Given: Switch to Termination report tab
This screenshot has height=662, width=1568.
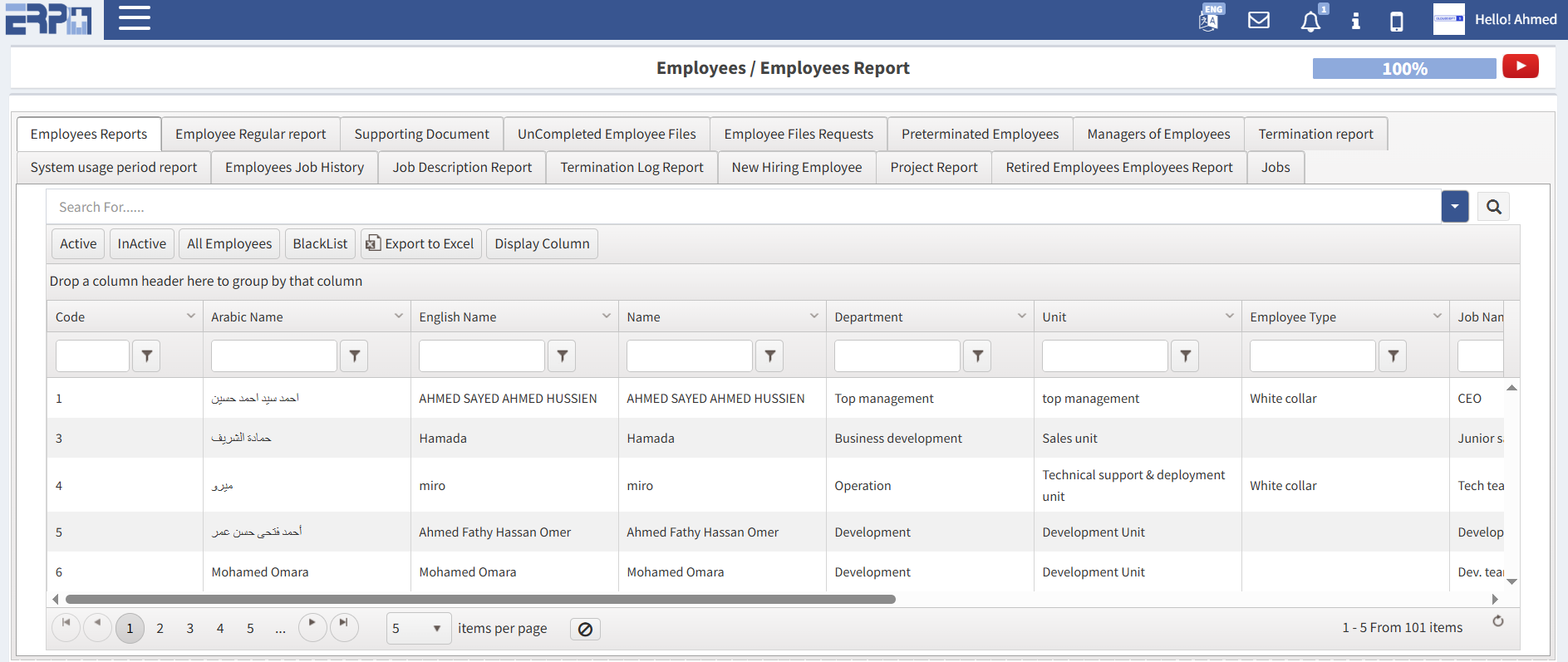Looking at the screenshot, I should (x=1315, y=134).
